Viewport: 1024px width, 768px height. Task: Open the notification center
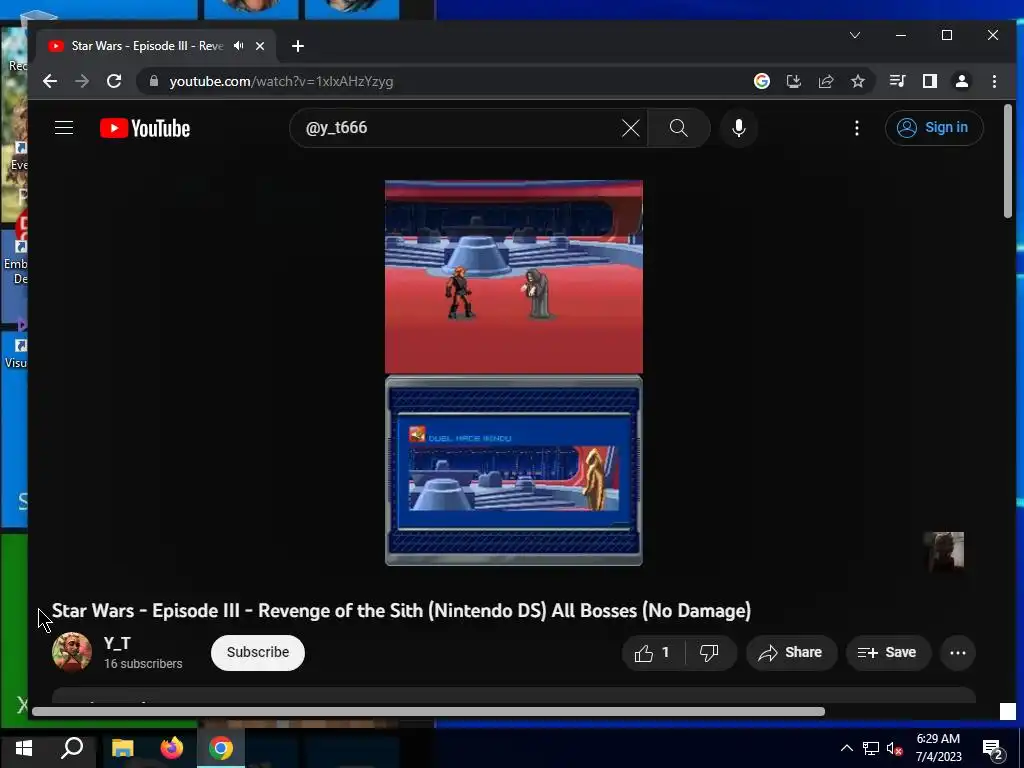(993, 749)
